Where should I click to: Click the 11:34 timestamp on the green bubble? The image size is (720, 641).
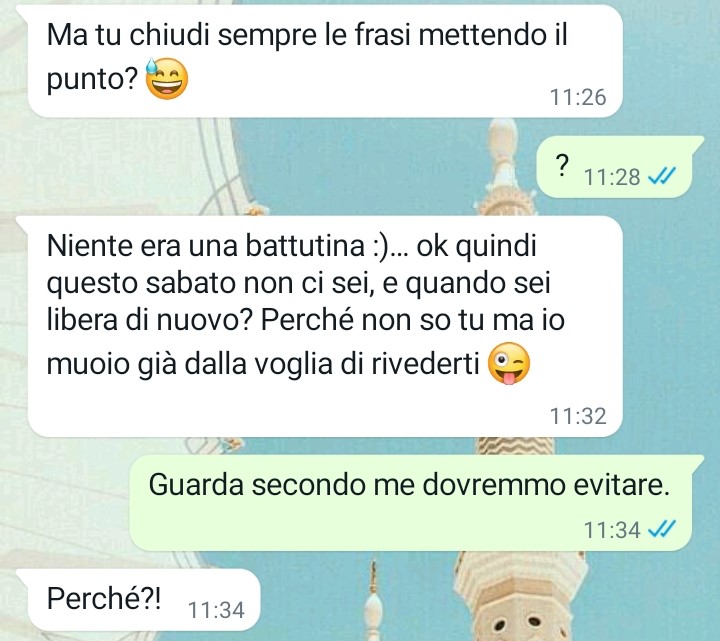click(612, 530)
